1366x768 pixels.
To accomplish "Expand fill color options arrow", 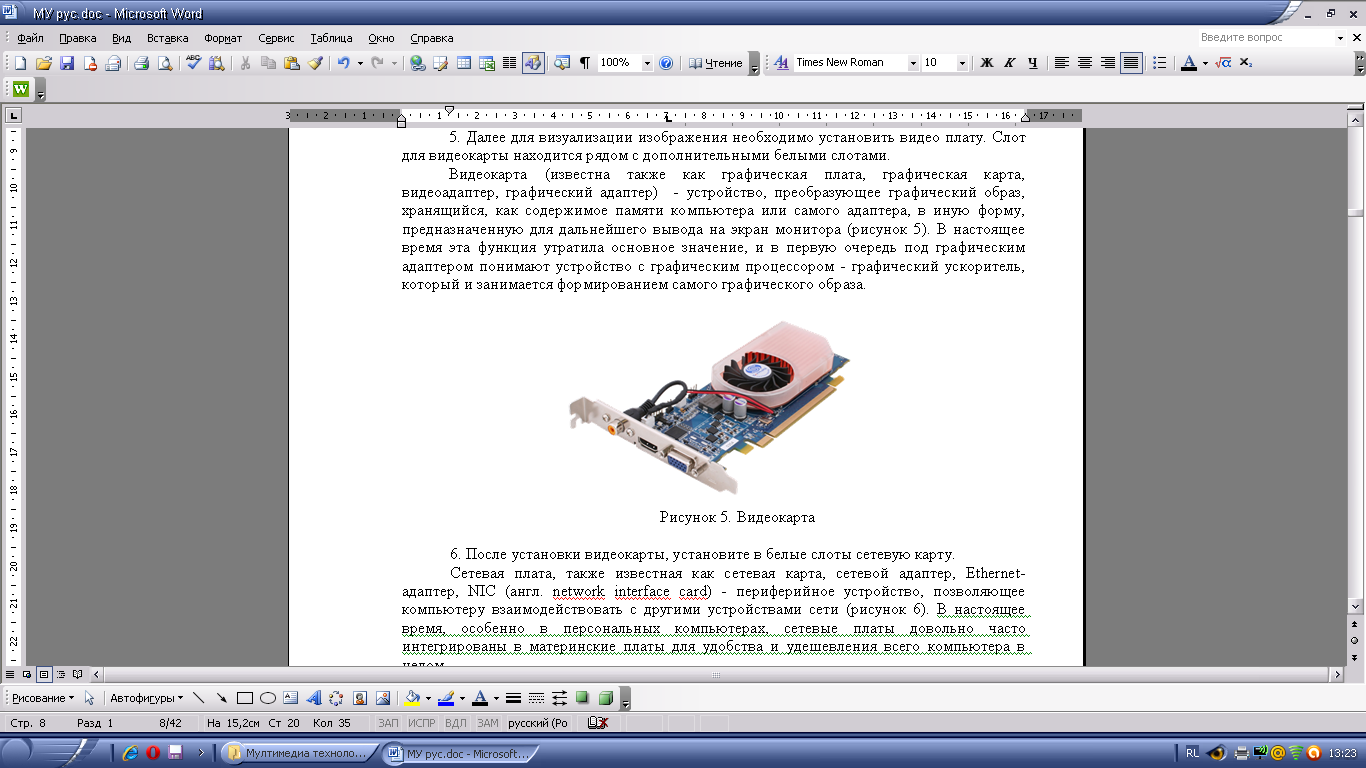I will click(427, 698).
